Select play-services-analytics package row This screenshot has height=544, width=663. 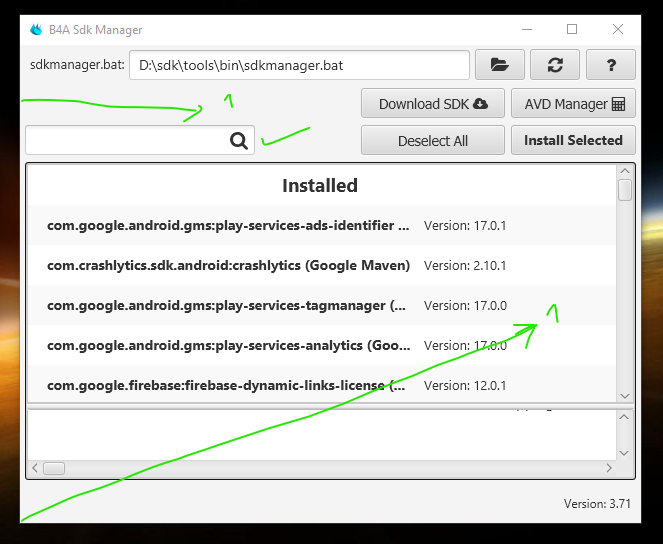pos(322,345)
